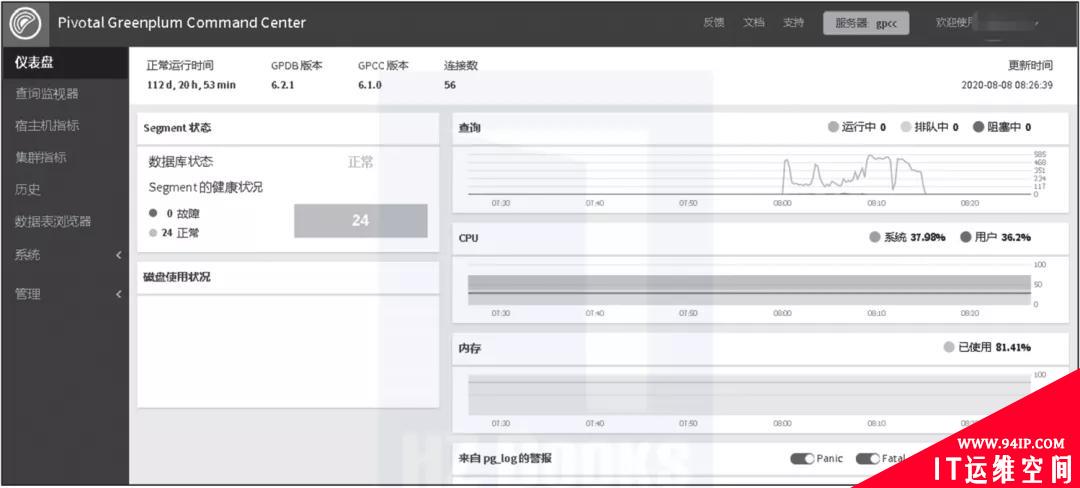This screenshot has height=488, width=1080.
Task: Click the 阻塞中 legend dot
Action: (979, 127)
